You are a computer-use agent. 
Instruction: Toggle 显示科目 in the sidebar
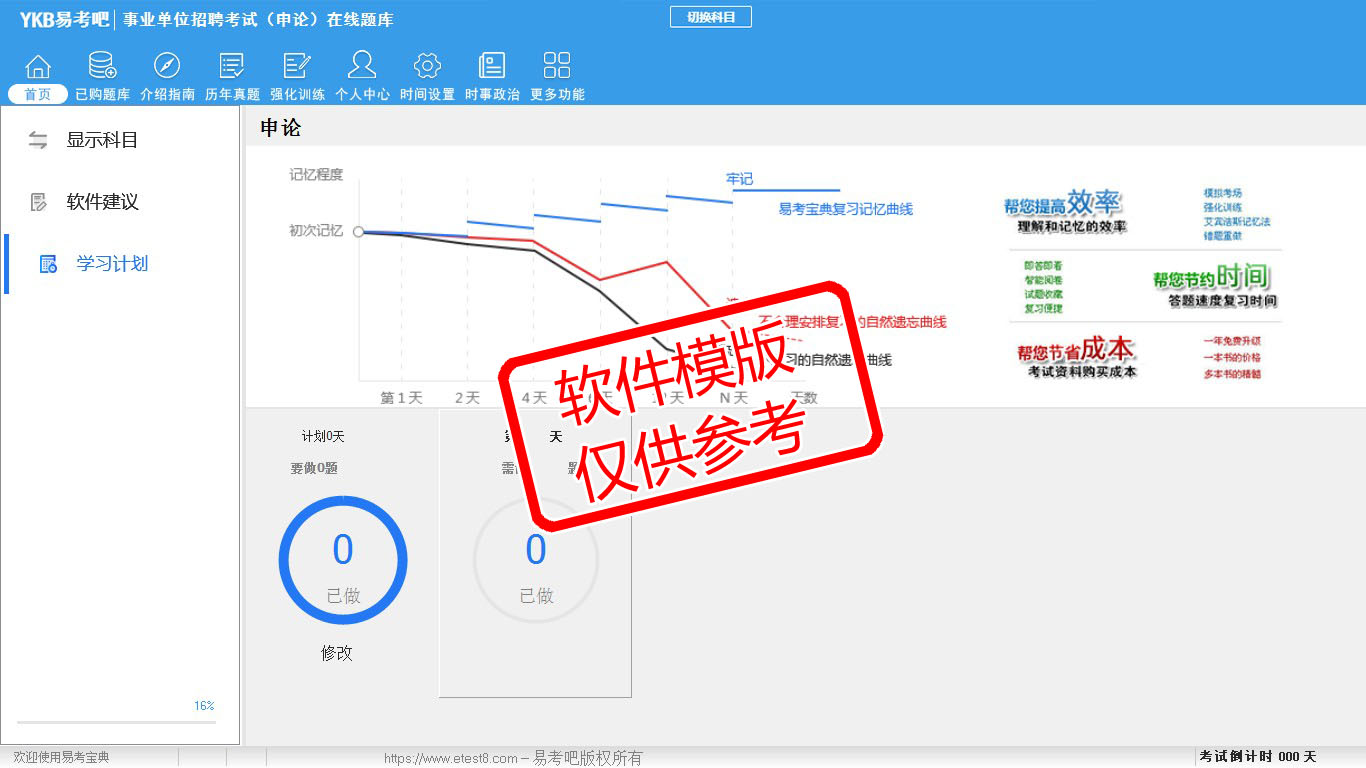tap(101, 140)
